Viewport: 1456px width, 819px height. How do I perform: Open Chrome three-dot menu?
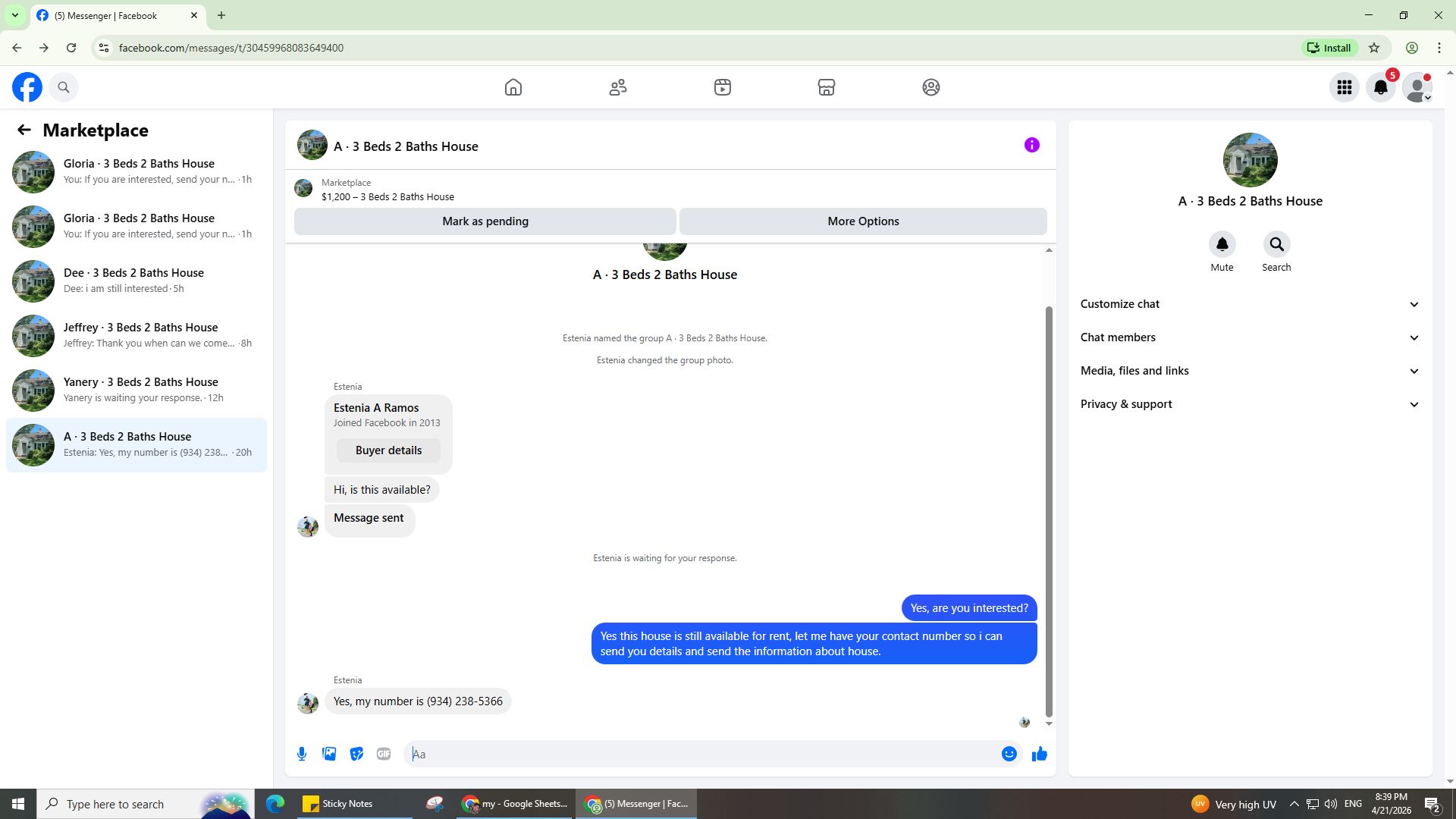pos(1439,48)
